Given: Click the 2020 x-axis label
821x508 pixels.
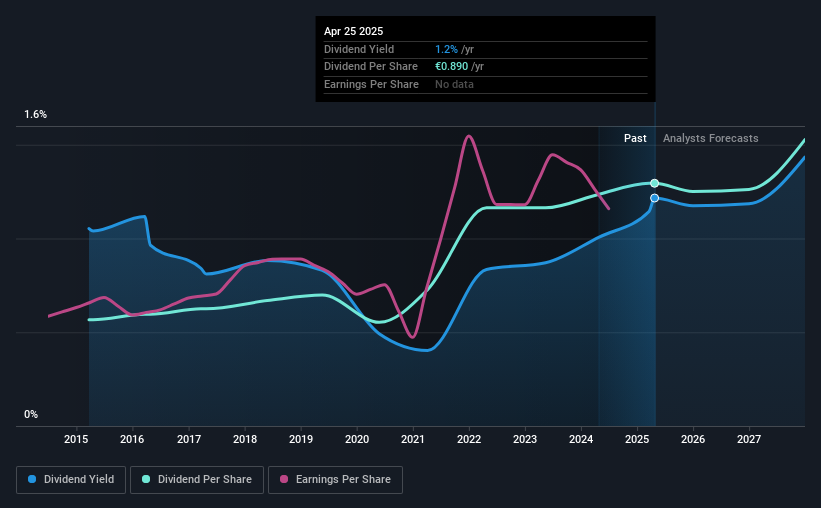Looking at the screenshot, I should pos(357,439).
